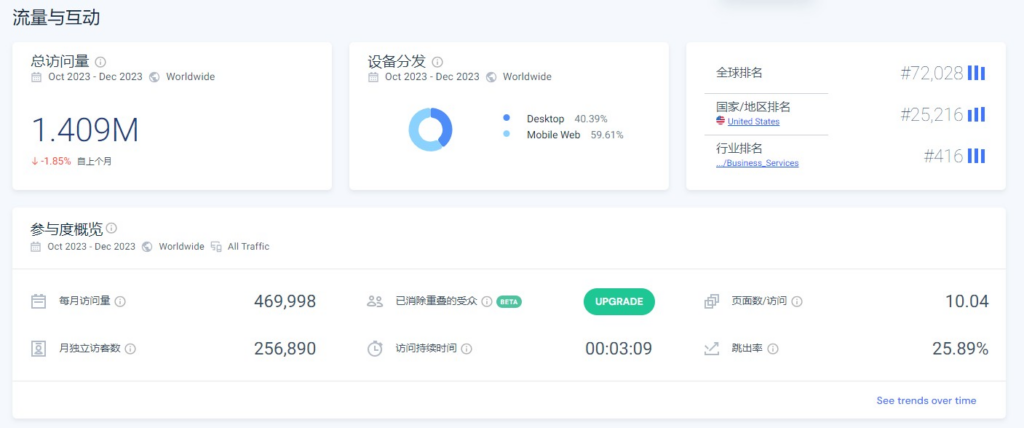The width and height of the screenshot is (1024, 428).
Task: Click bars icon next to #25,216
Action: 976,114
